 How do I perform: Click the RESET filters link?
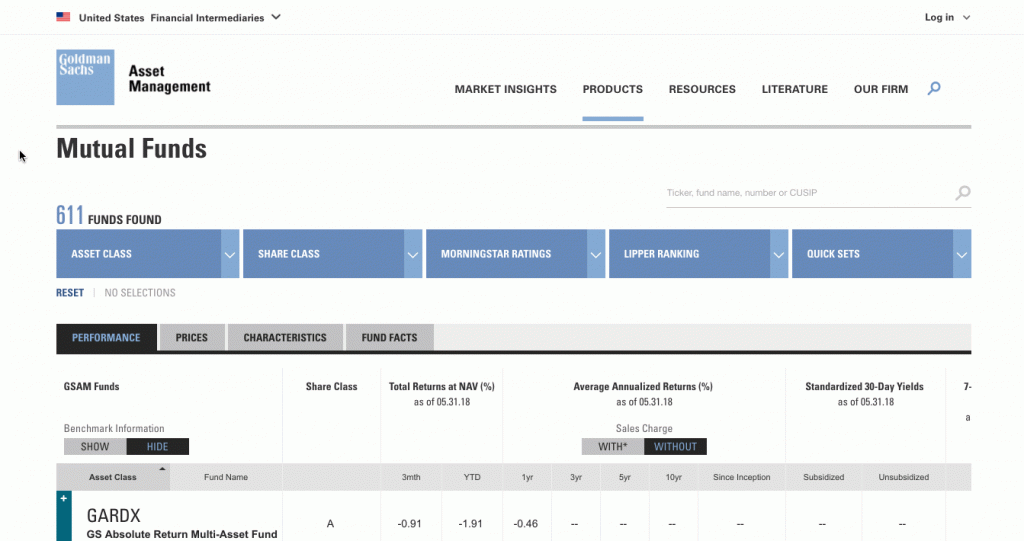tap(70, 293)
